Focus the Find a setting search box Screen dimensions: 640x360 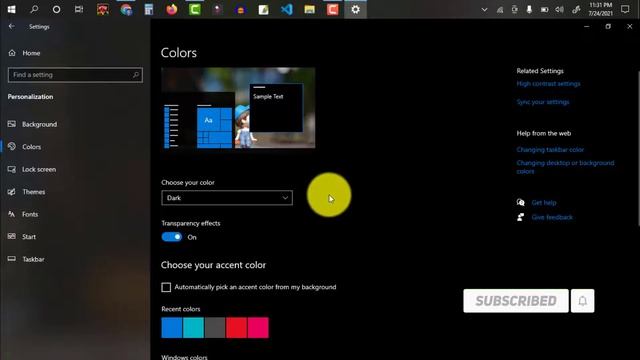pos(75,75)
